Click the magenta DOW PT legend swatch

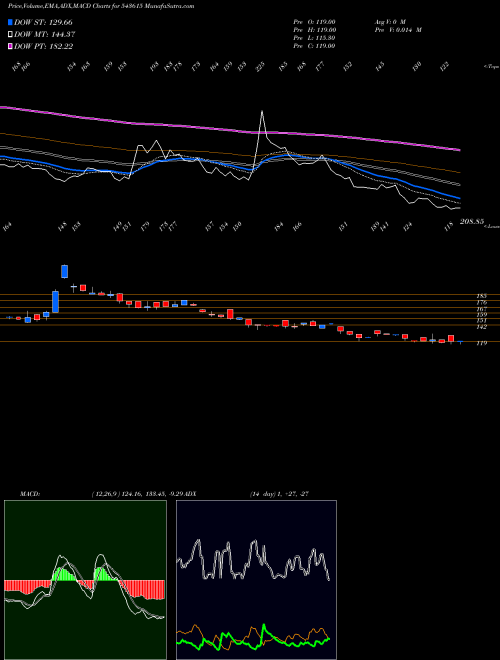point(11,46)
